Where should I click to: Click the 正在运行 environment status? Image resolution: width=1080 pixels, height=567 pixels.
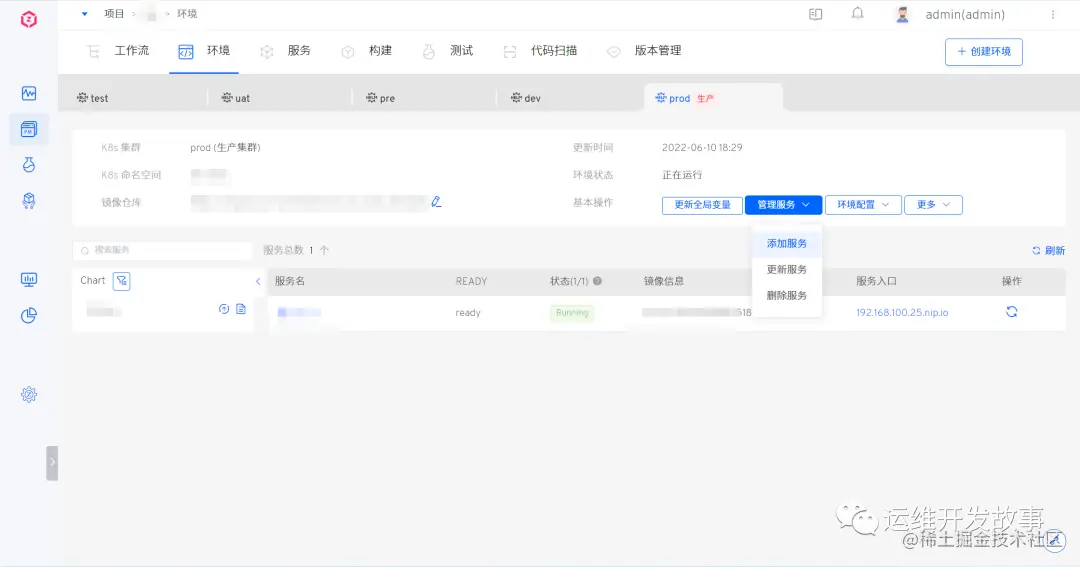tap(682, 175)
